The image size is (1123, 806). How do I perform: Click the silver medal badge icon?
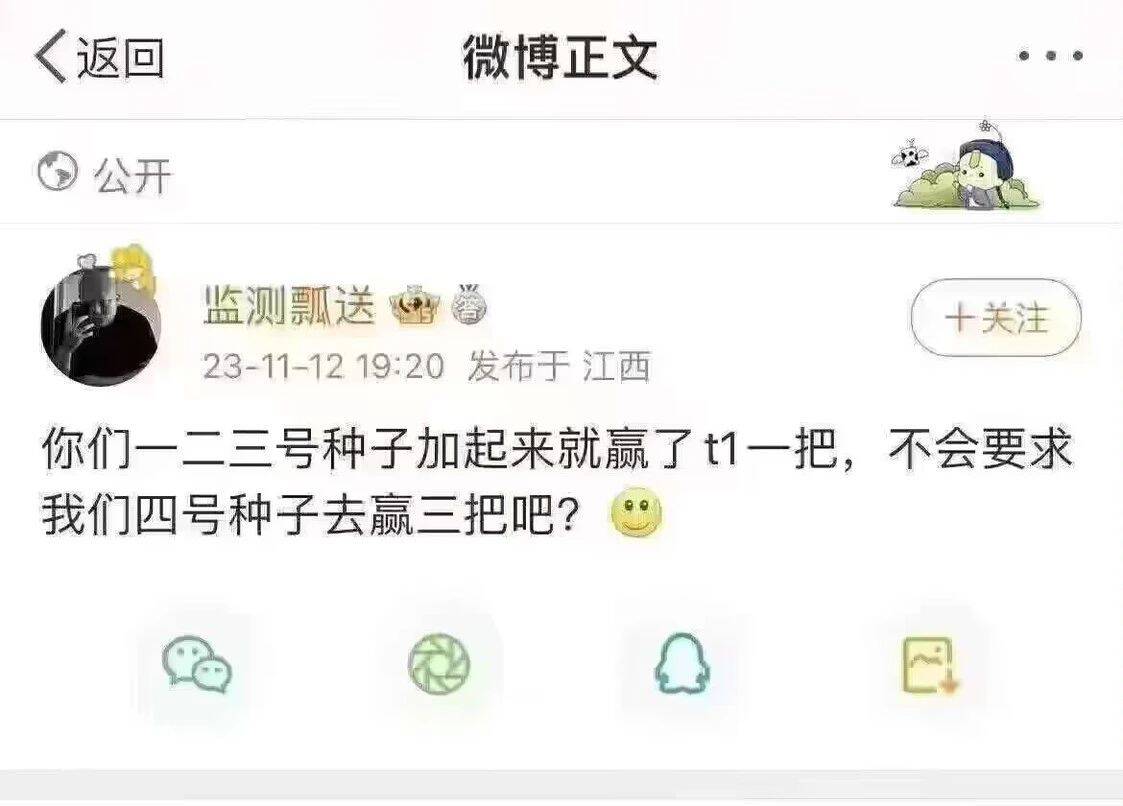point(469,305)
